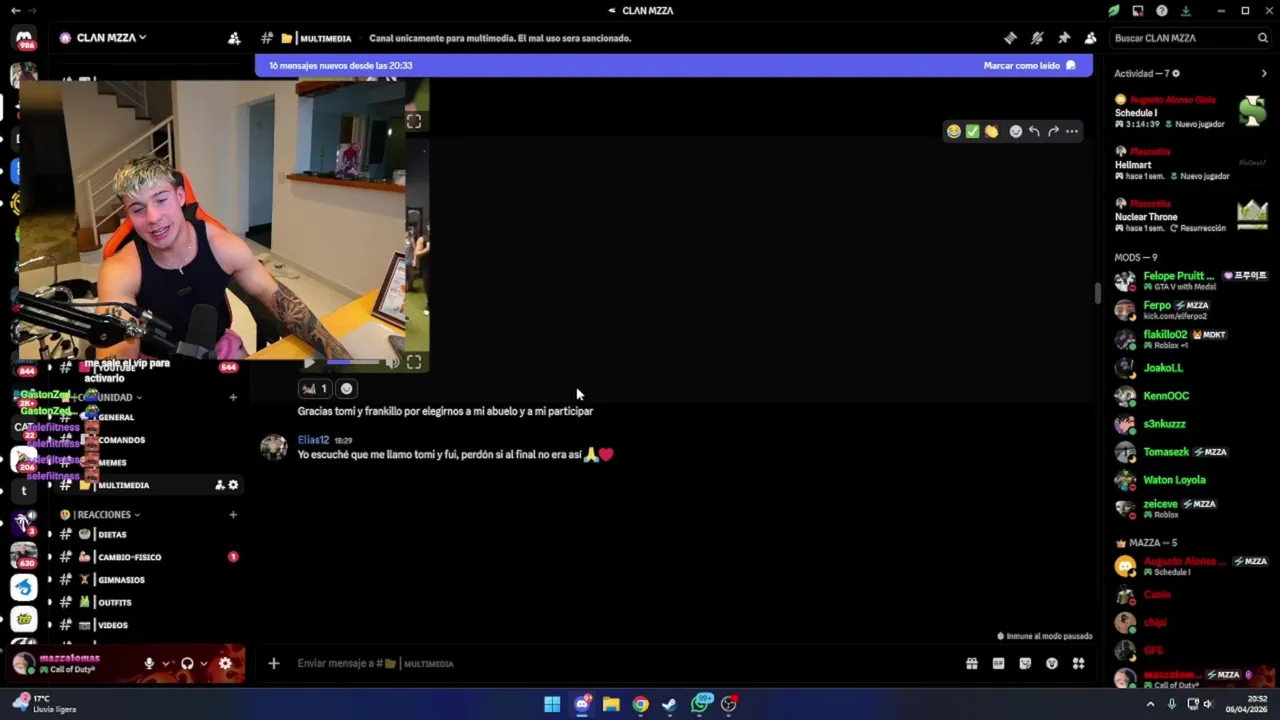
Task: Open the add reaction smiley picker
Action: tap(1015, 131)
